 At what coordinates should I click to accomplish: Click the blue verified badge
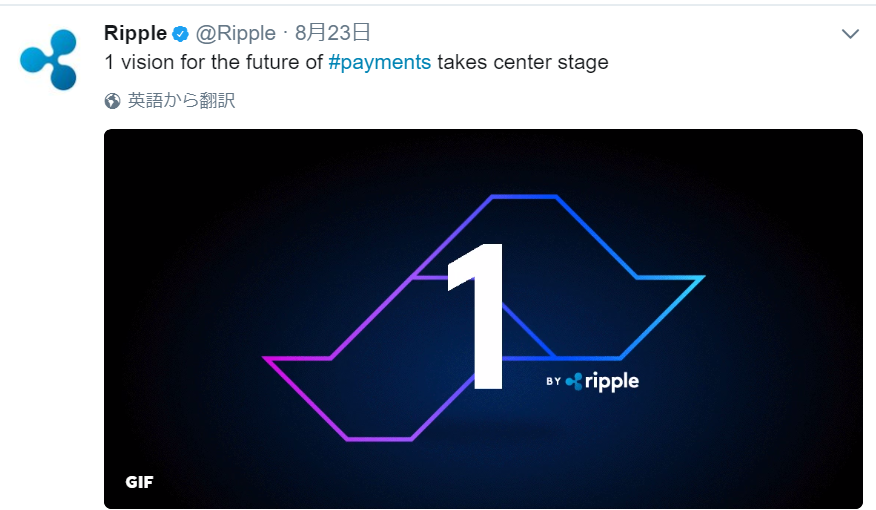point(180,34)
